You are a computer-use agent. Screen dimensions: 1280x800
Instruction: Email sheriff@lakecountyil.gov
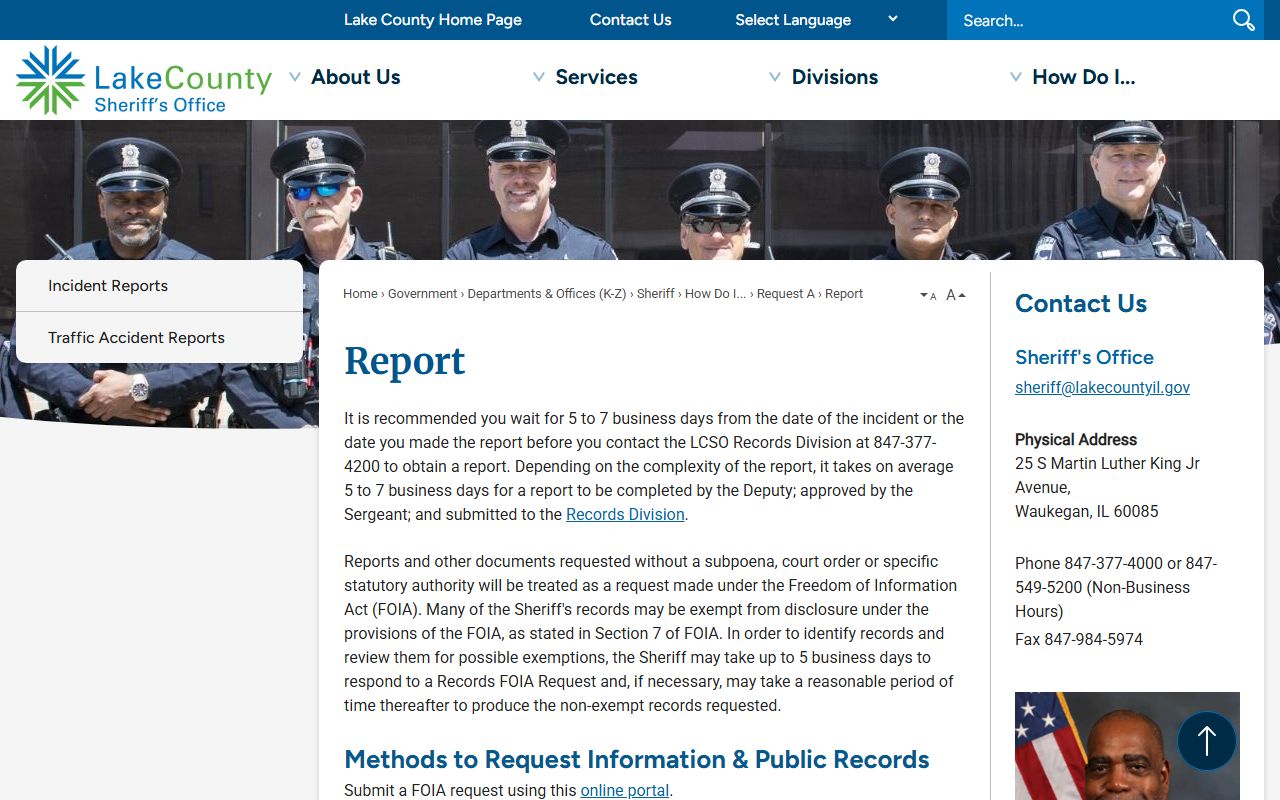(1102, 388)
